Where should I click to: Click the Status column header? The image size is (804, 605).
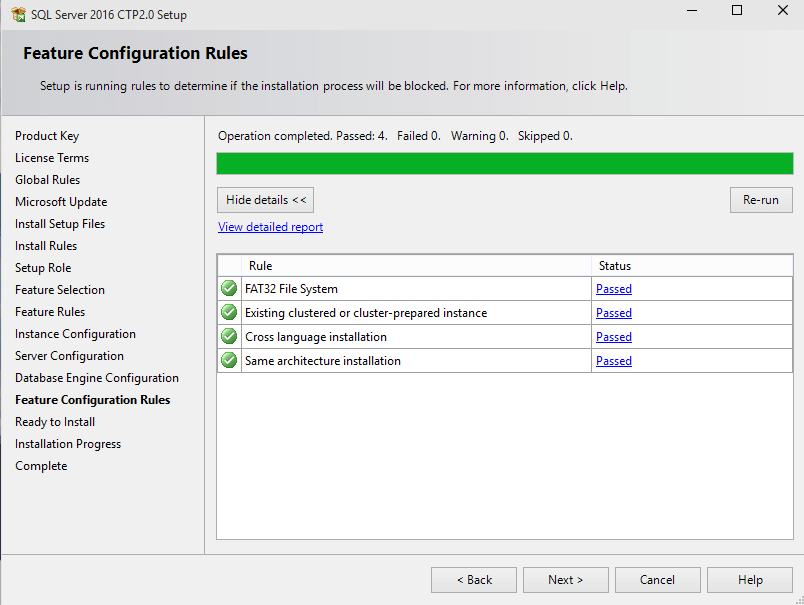coord(692,266)
